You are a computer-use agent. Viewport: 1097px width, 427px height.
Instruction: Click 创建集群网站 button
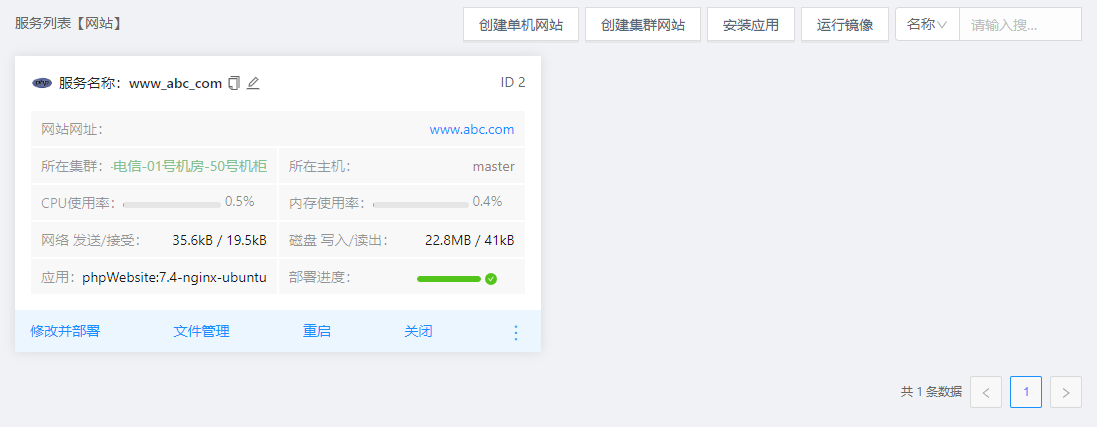tap(643, 25)
